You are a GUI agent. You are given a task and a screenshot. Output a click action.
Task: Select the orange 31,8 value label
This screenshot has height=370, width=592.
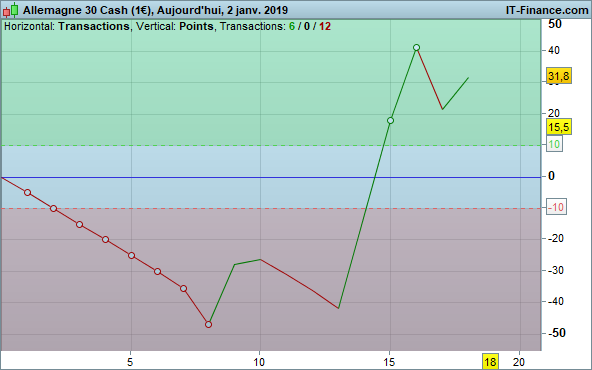tap(559, 76)
